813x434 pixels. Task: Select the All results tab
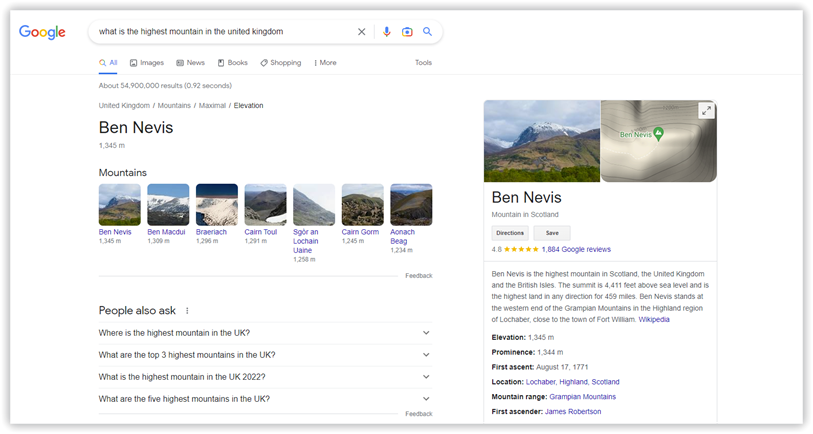108,63
